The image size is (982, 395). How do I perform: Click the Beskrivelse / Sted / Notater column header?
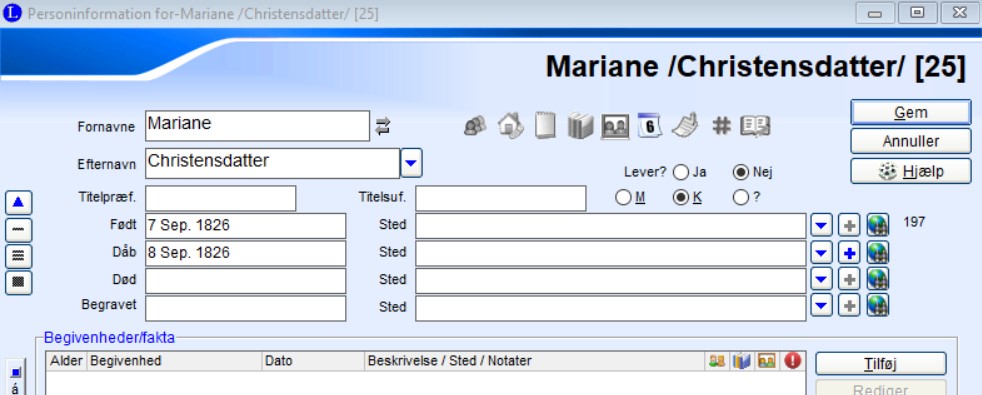pyautogui.click(x=534, y=361)
